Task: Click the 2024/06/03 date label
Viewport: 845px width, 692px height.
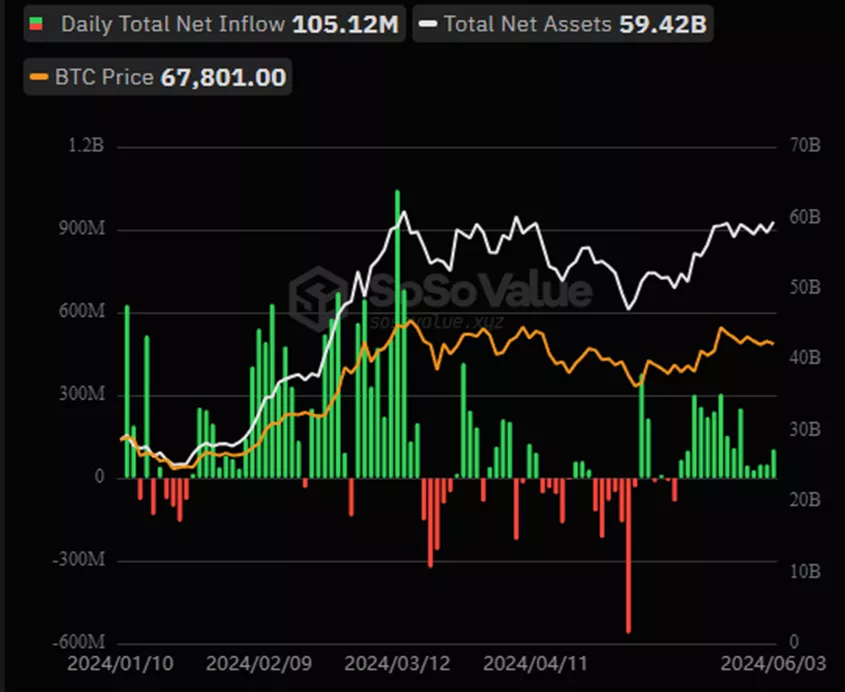Action: point(764,662)
